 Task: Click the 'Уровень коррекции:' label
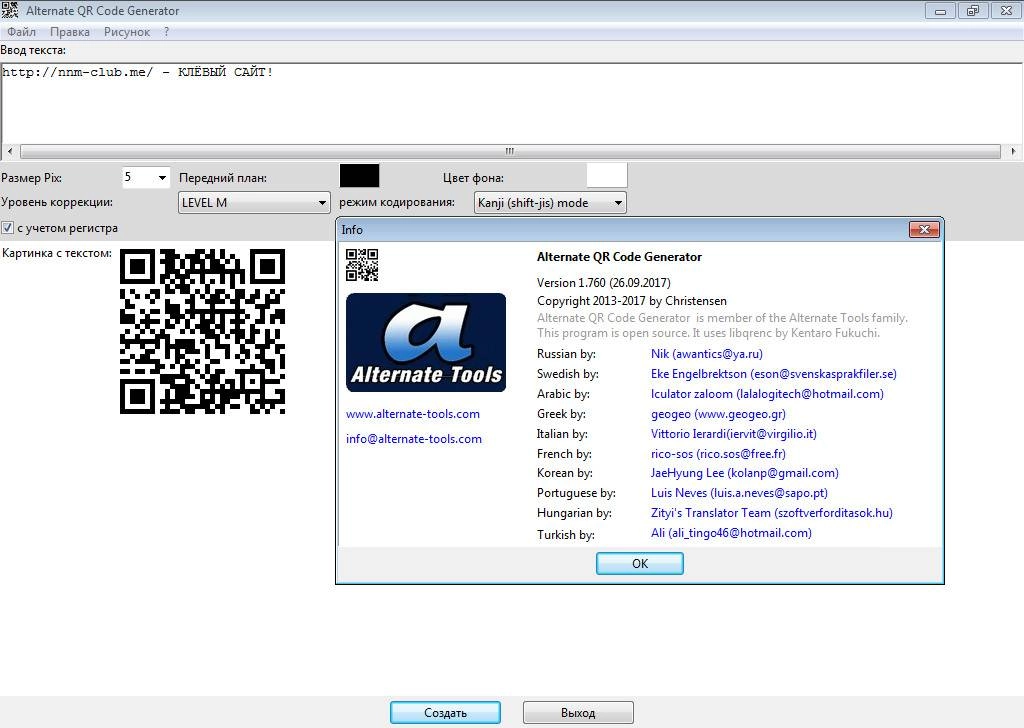(57, 202)
